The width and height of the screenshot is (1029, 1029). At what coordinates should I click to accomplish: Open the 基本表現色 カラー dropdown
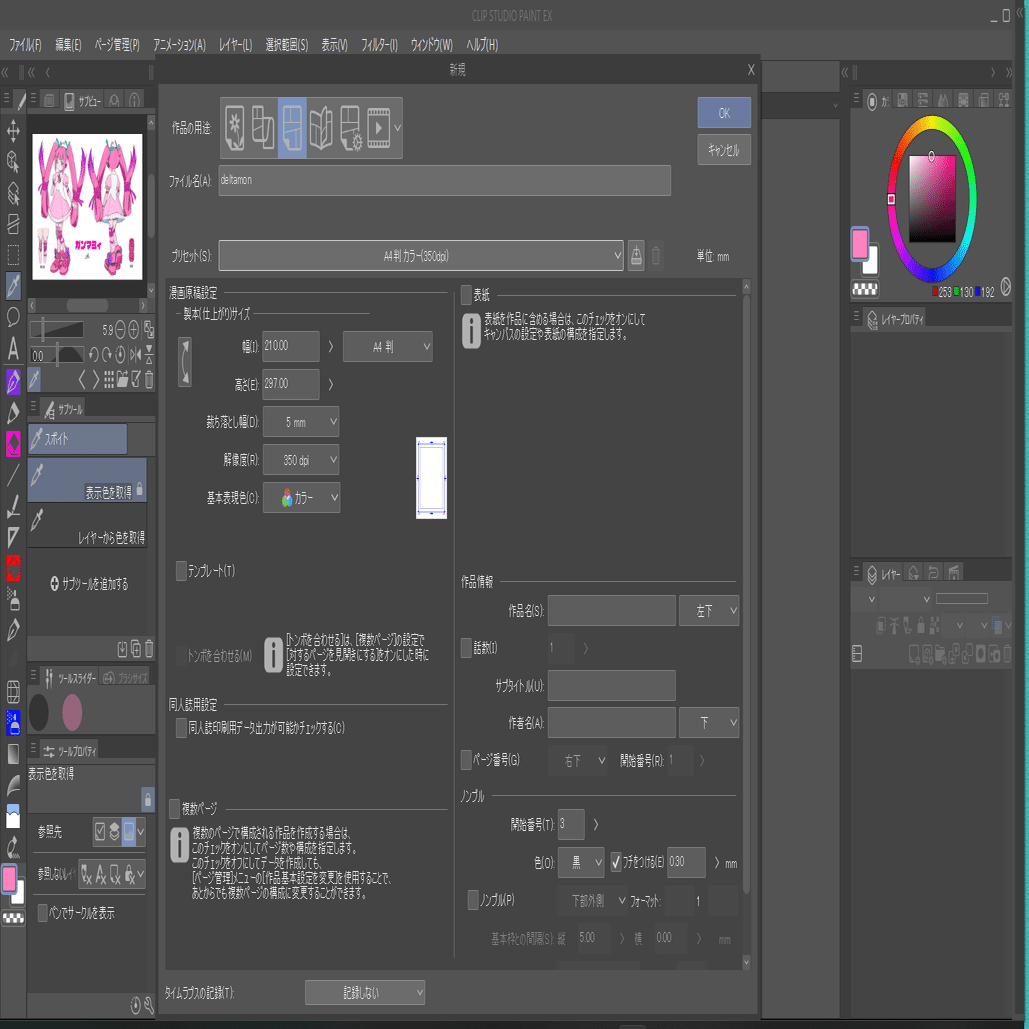(301, 497)
